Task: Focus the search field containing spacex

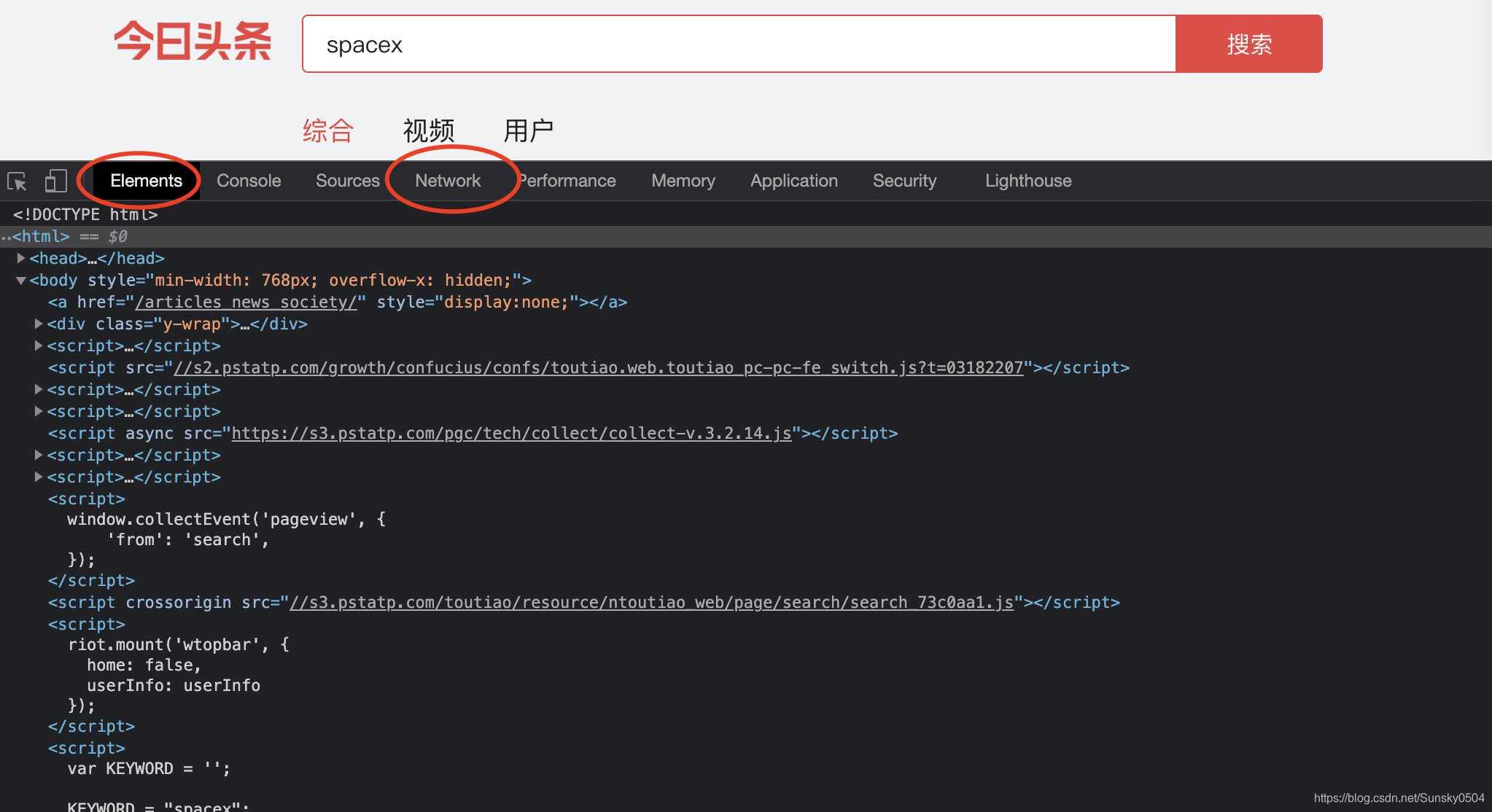Action: pyautogui.click(x=739, y=44)
